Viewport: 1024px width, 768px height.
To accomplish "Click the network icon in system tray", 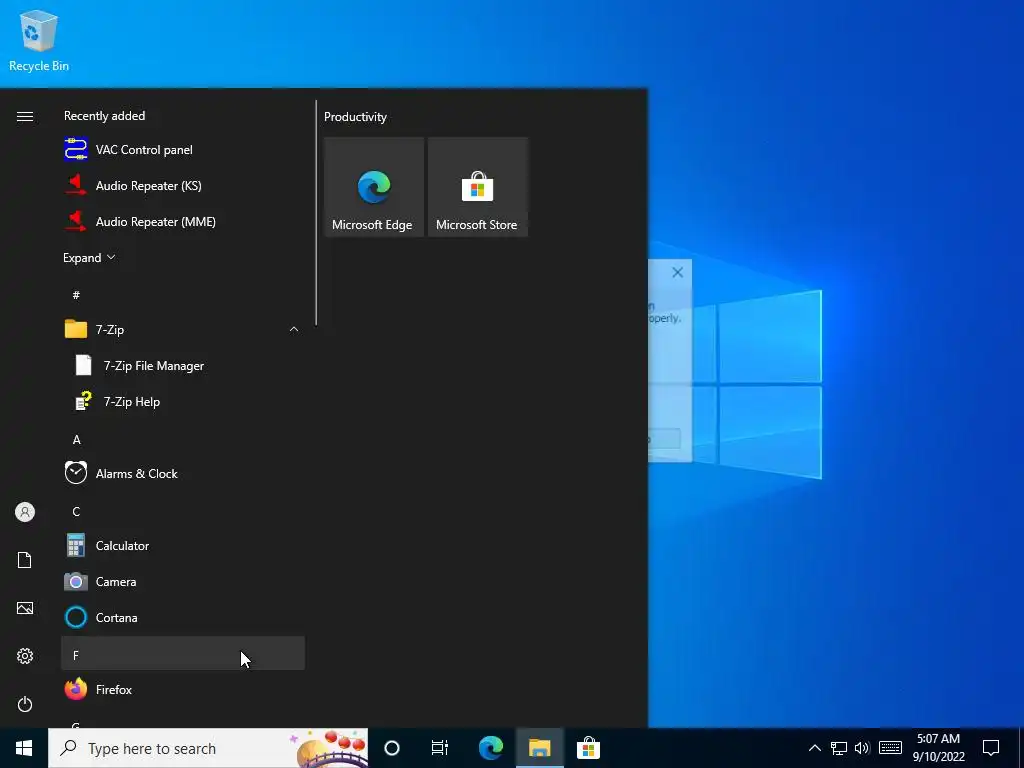I will (839, 748).
